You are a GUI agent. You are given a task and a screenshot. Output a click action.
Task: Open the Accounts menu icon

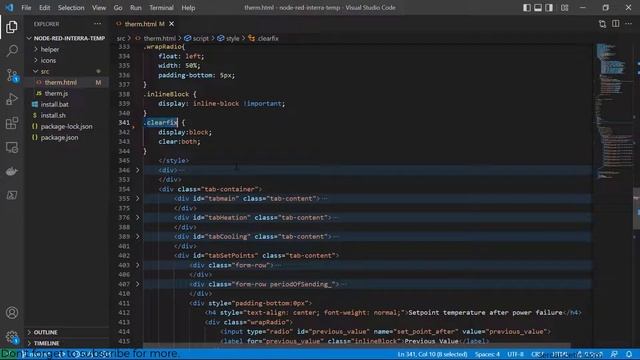click(12, 313)
